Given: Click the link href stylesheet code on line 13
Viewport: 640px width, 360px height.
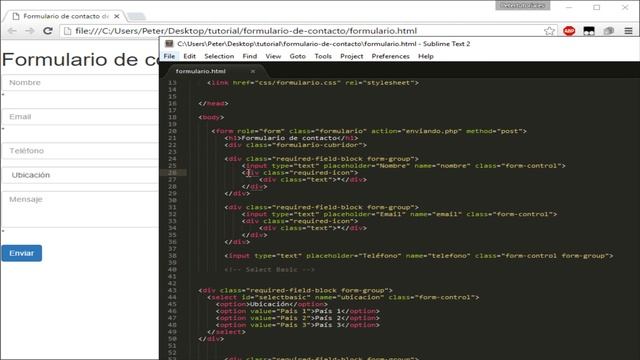Looking at the screenshot, I should (x=313, y=82).
